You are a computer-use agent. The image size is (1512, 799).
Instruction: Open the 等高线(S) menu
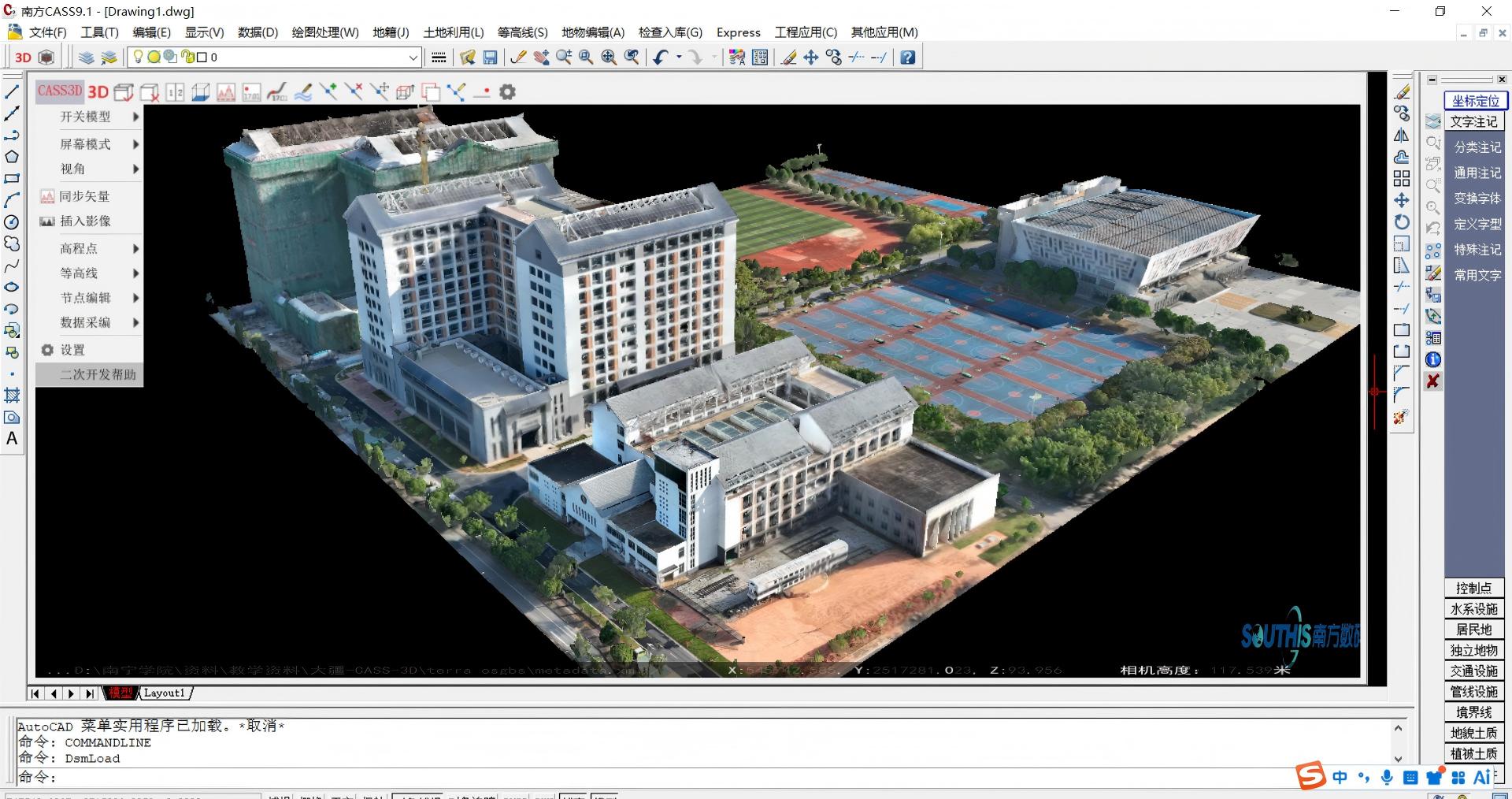(522, 32)
